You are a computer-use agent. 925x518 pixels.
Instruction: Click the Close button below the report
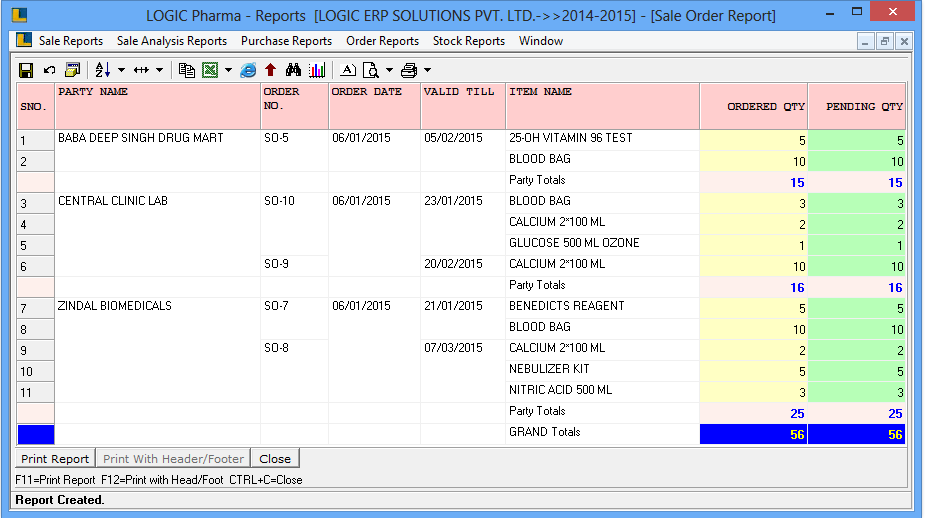(275, 459)
